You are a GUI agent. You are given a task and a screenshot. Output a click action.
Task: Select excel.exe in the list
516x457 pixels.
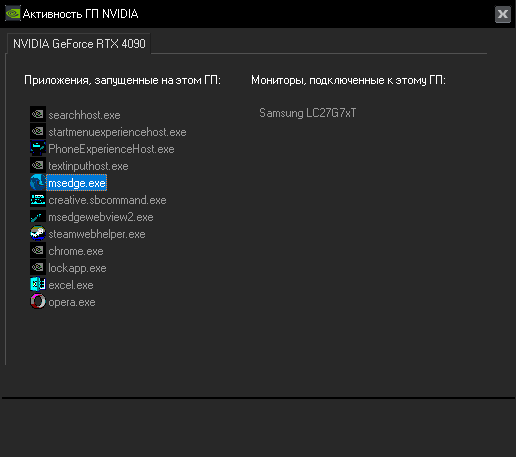click(71, 285)
